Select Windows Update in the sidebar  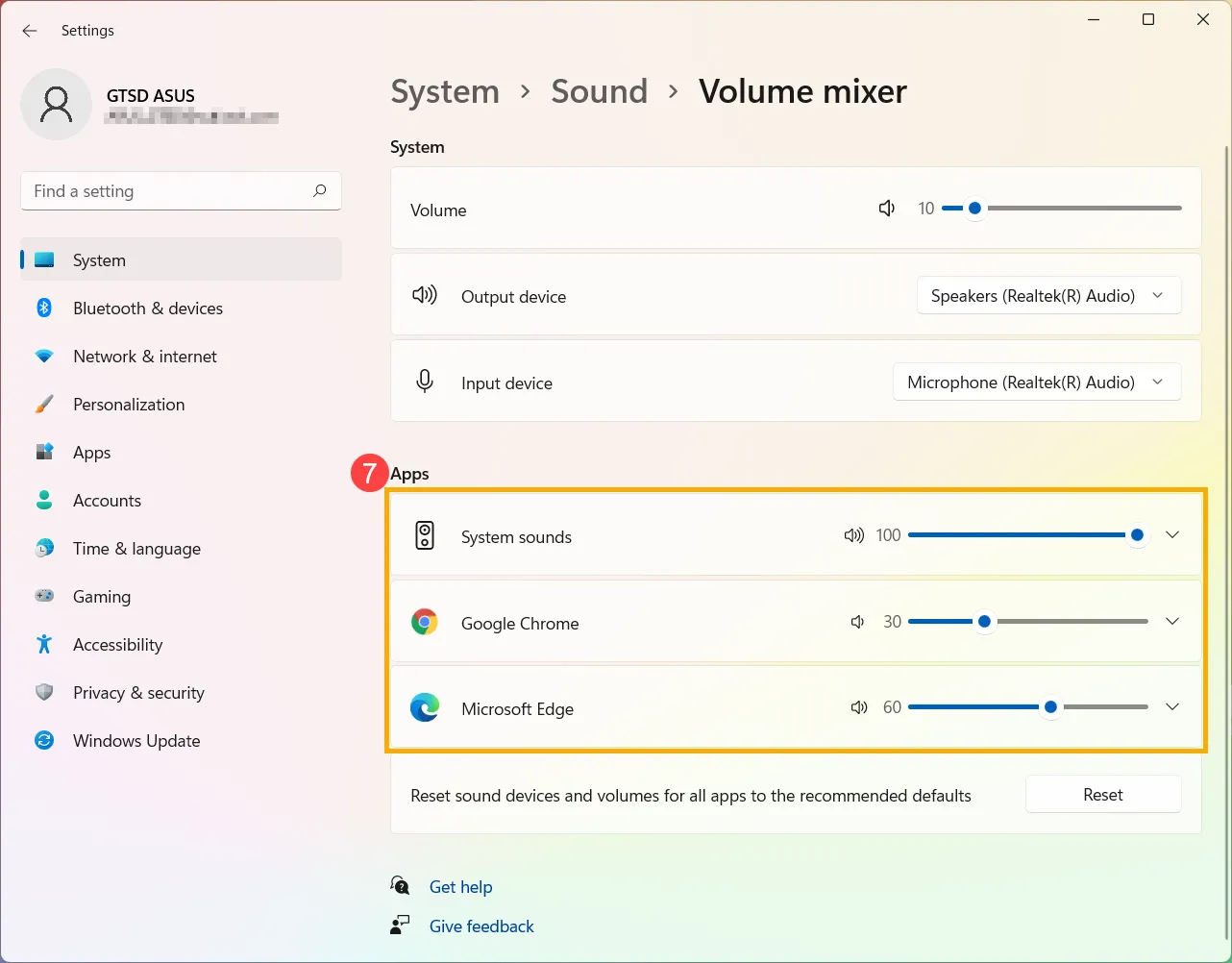tap(136, 740)
